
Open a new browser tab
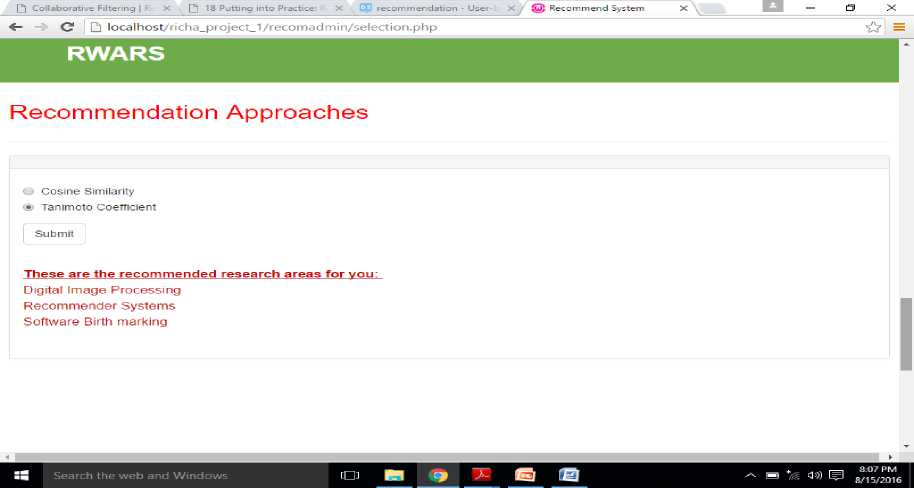[x=711, y=8]
